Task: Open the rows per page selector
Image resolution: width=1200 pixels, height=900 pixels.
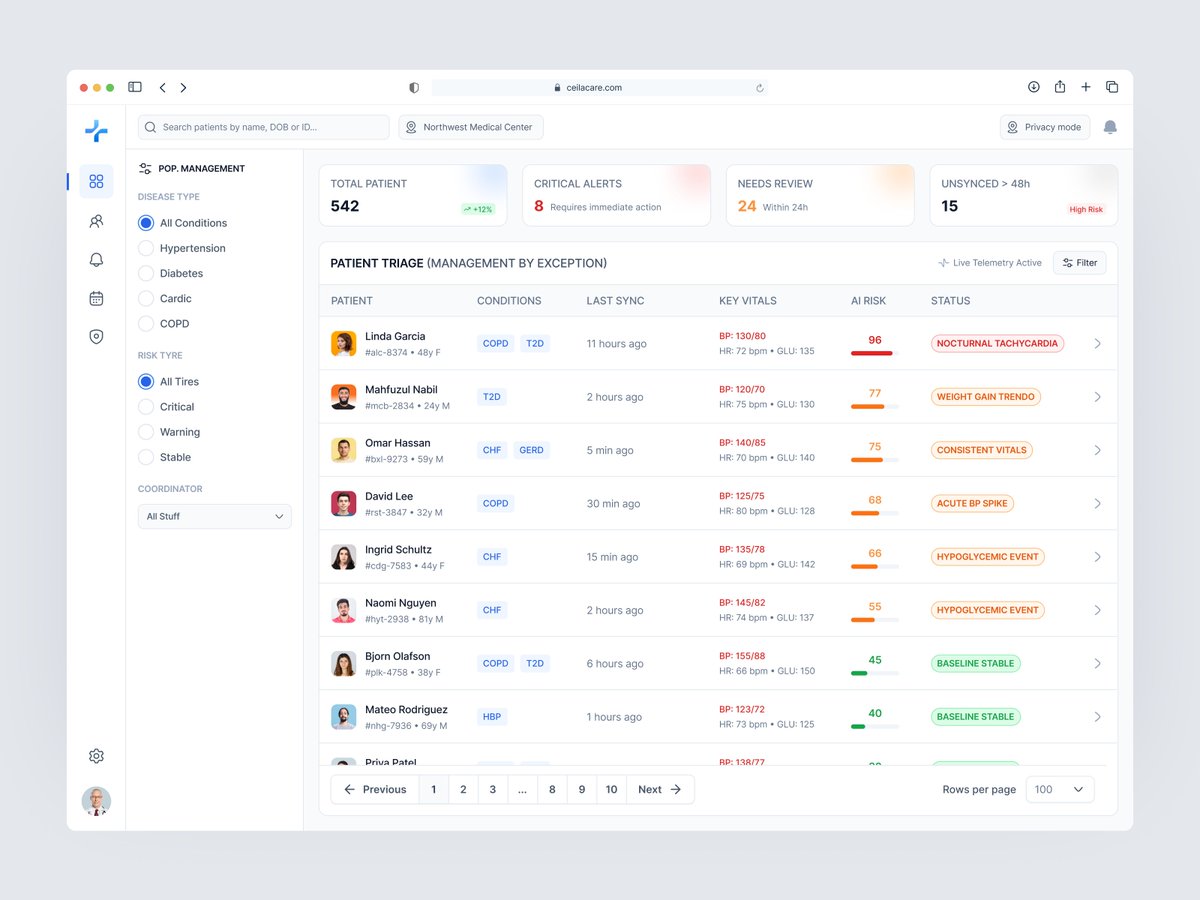Action: [x=1059, y=789]
